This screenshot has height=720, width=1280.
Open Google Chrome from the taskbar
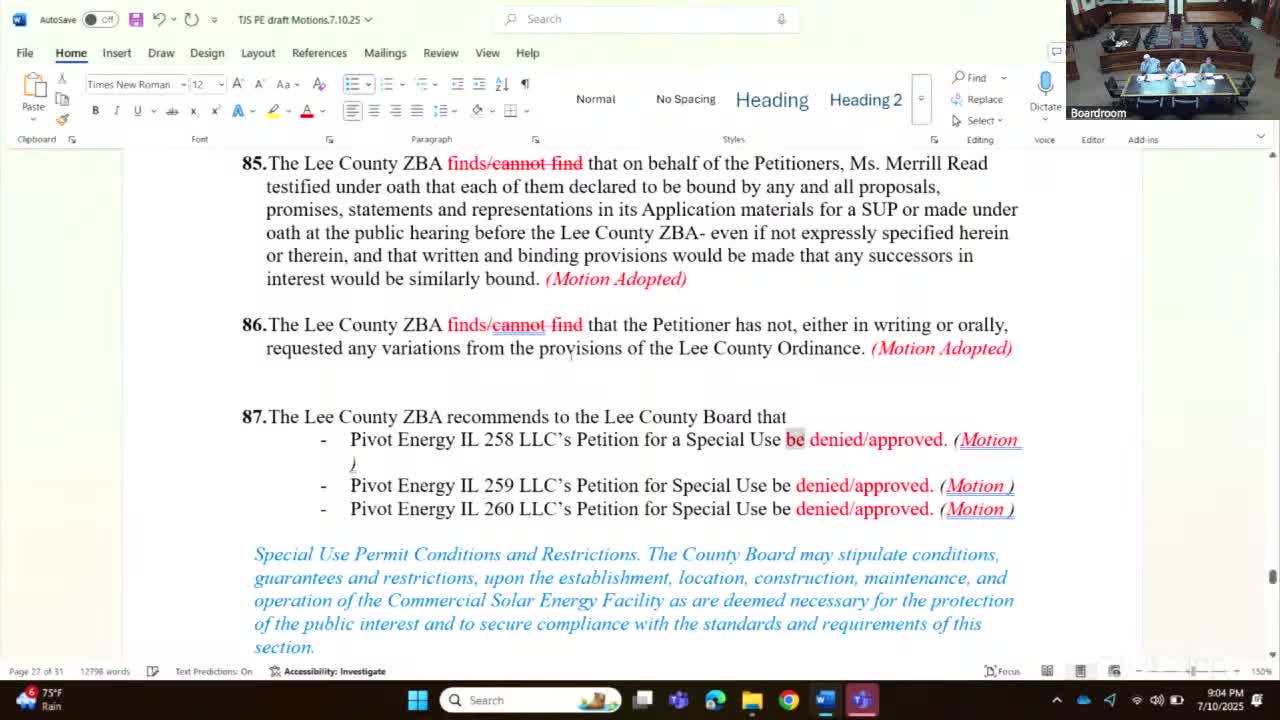point(789,700)
